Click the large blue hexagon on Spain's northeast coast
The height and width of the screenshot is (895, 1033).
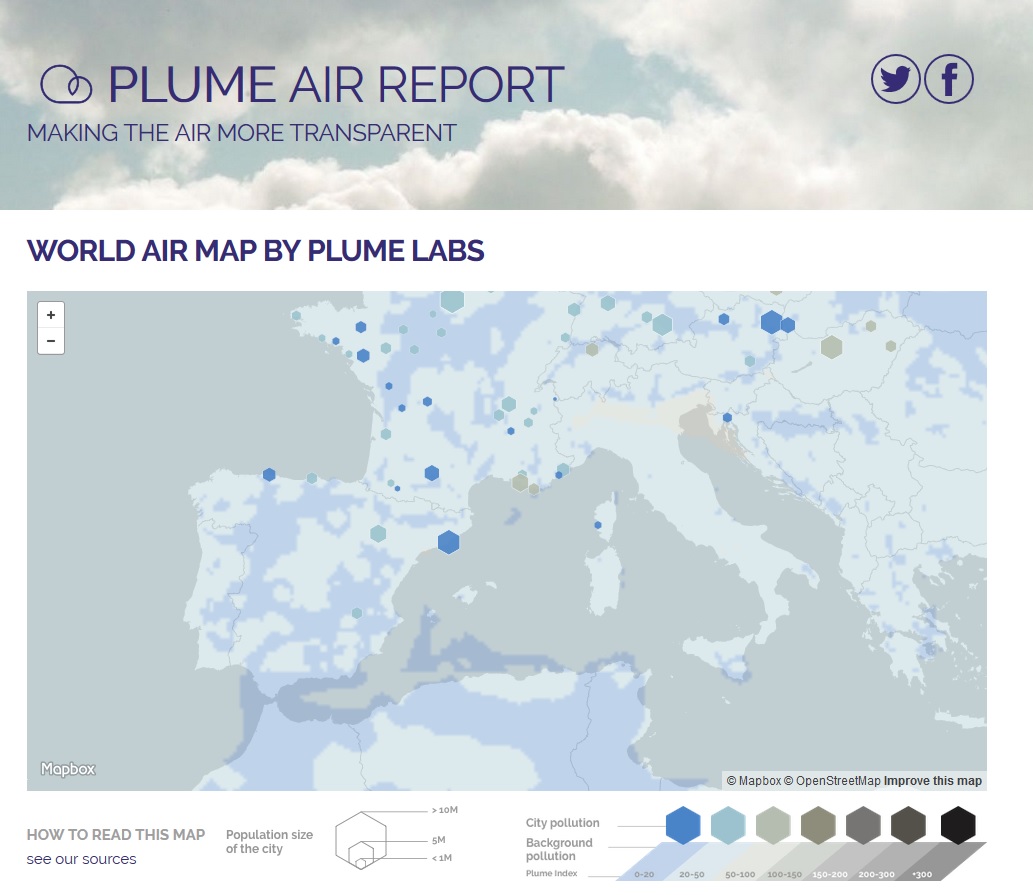pyautogui.click(x=449, y=542)
